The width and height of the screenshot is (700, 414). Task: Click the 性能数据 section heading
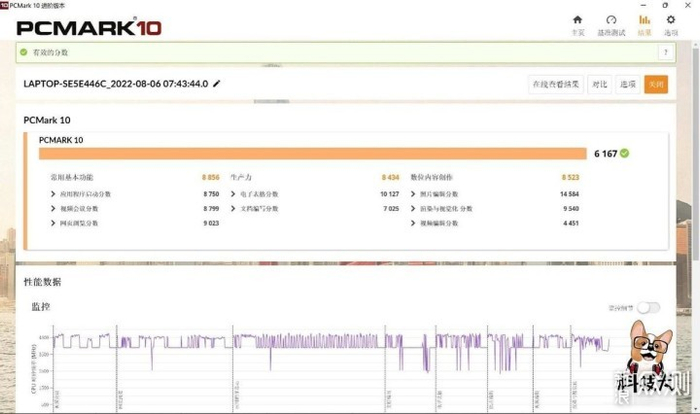point(42,282)
